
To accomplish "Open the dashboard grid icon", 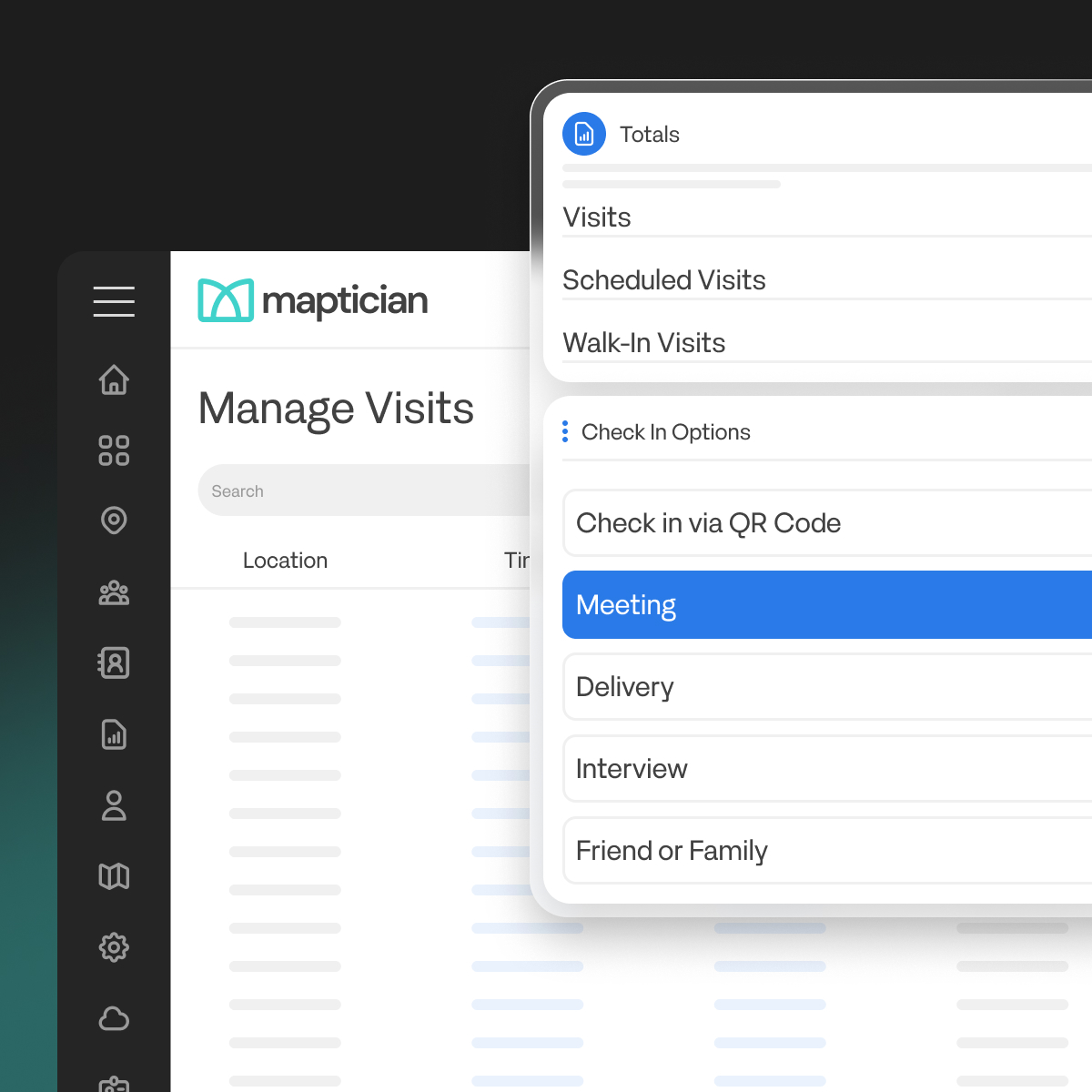I will (x=114, y=450).
